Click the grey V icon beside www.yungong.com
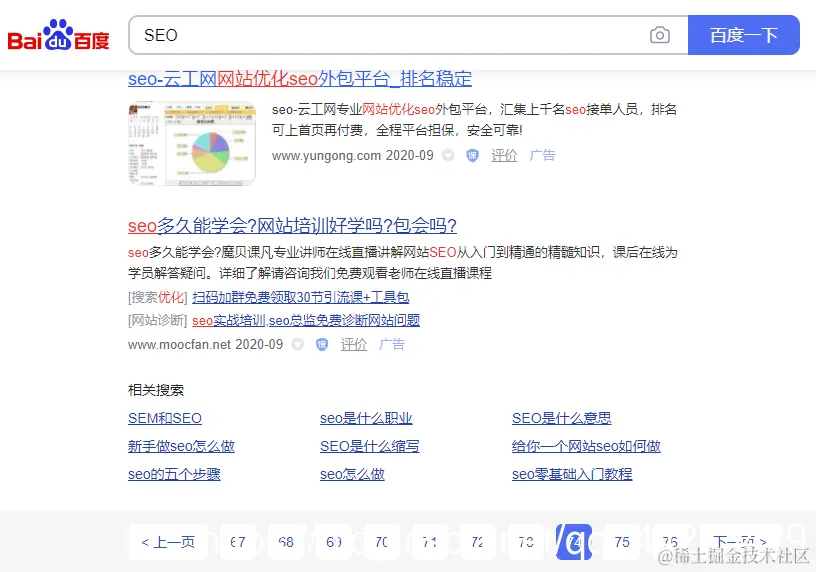Viewport: 816px width, 572px height. 448,155
